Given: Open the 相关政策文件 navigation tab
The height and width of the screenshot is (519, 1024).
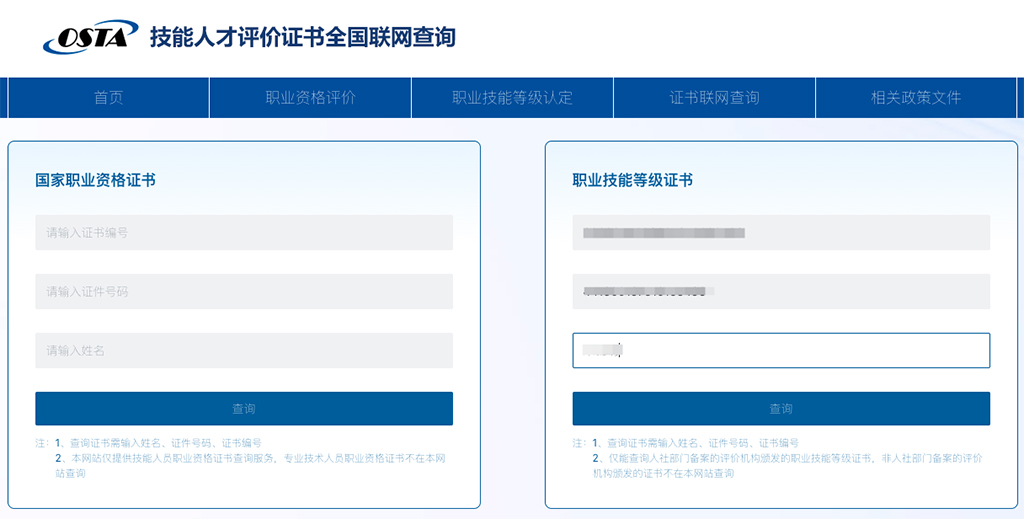Looking at the screenshot, I should point(915,98).
